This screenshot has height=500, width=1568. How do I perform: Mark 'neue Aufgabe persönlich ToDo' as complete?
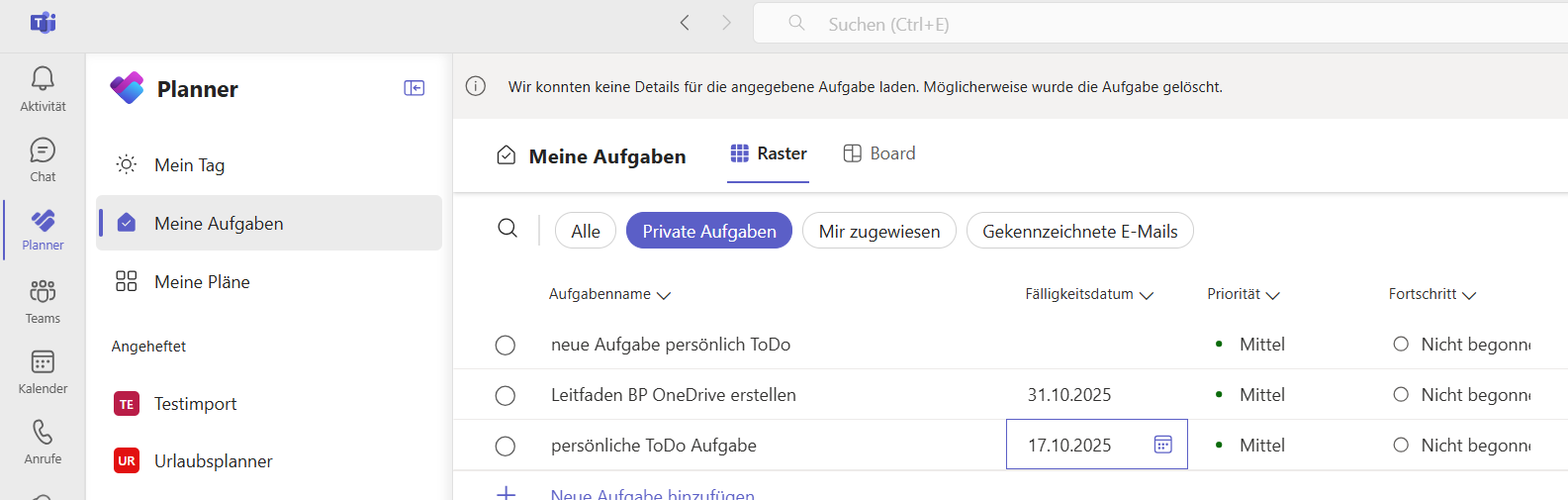click(506, 346)
